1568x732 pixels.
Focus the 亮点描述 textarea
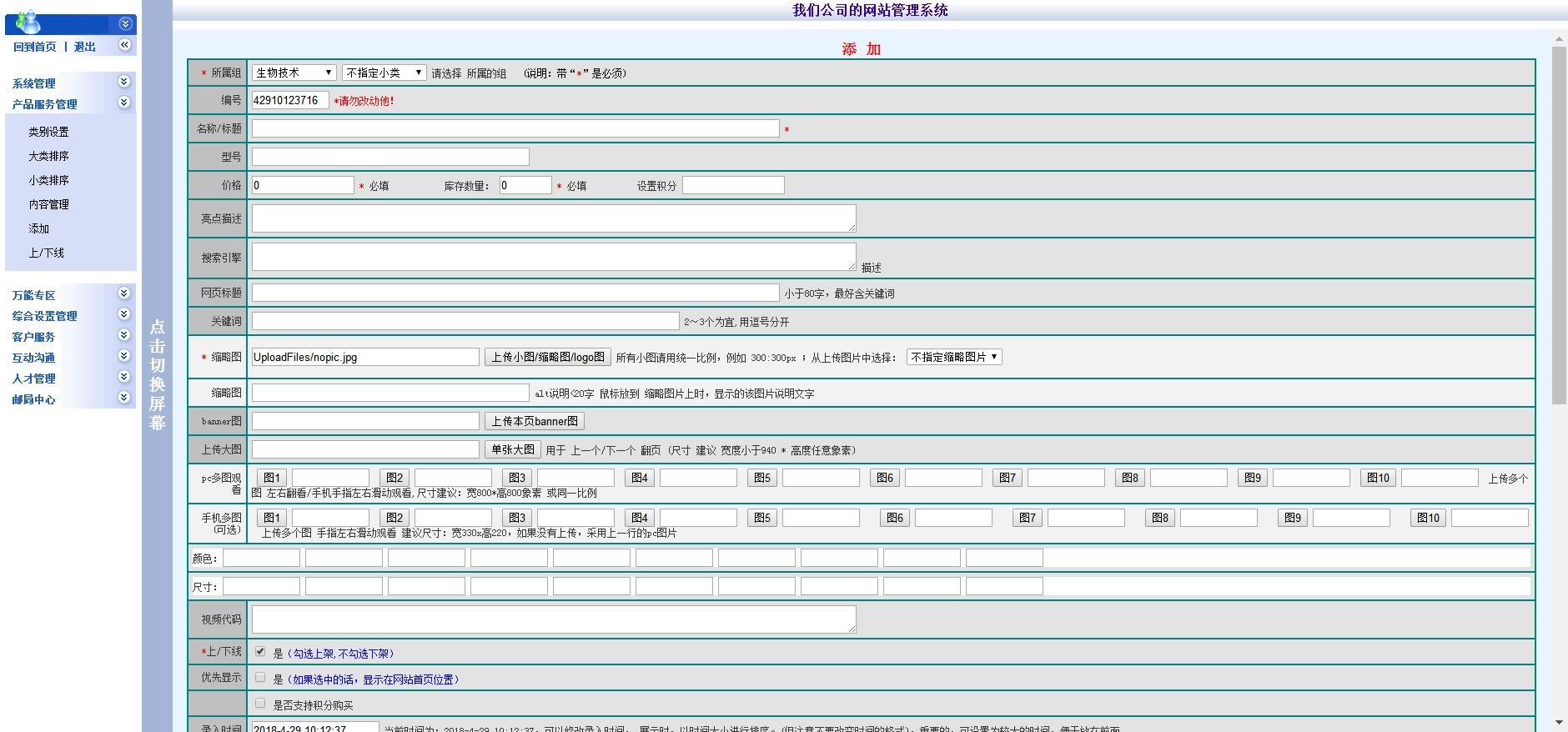[x=554, y=218]
